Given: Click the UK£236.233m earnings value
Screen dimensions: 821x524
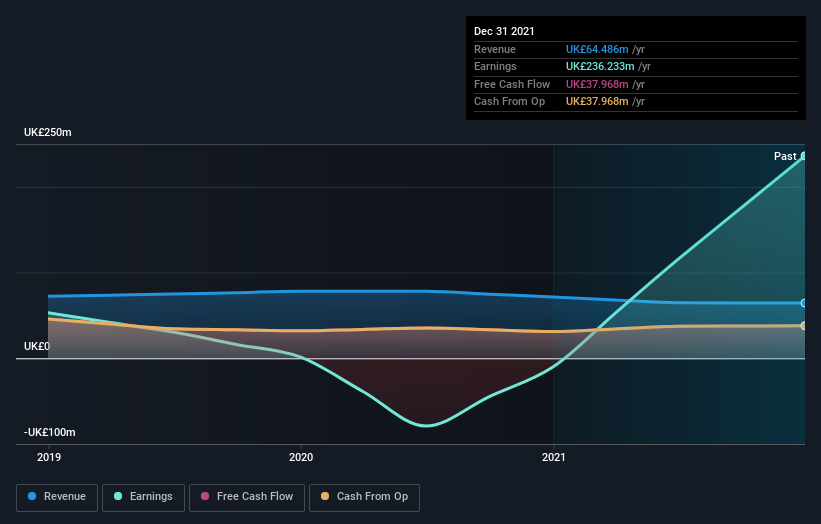Looking at the screenshot, I should click(x=600, y=66).
